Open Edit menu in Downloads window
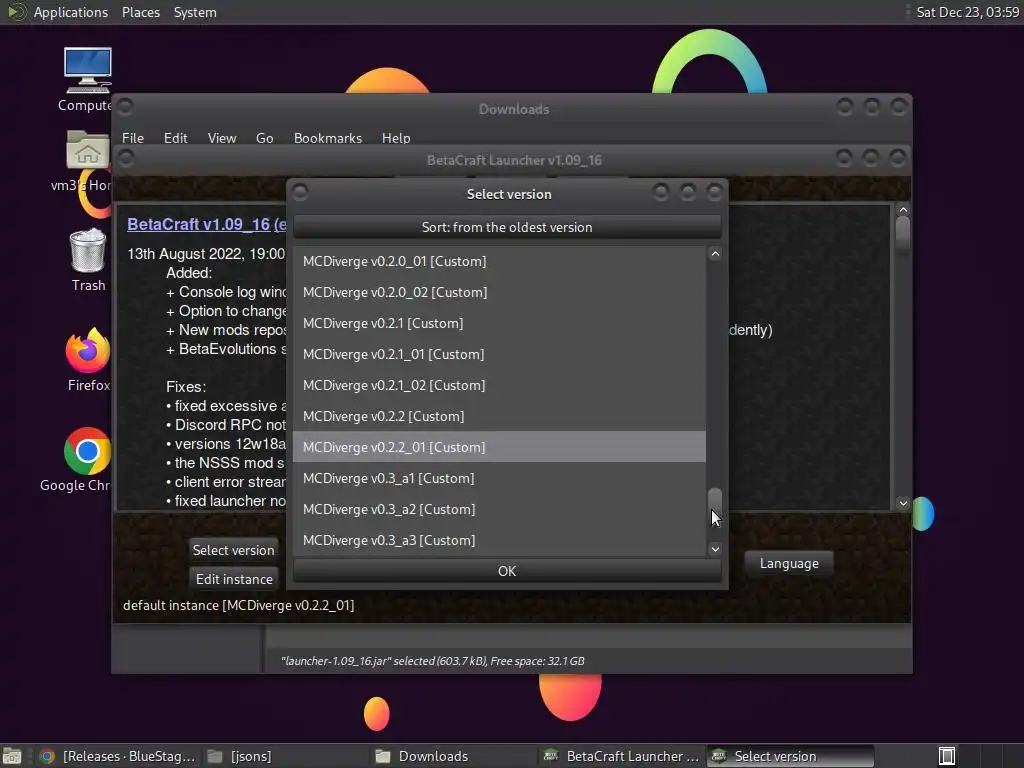 175,138
